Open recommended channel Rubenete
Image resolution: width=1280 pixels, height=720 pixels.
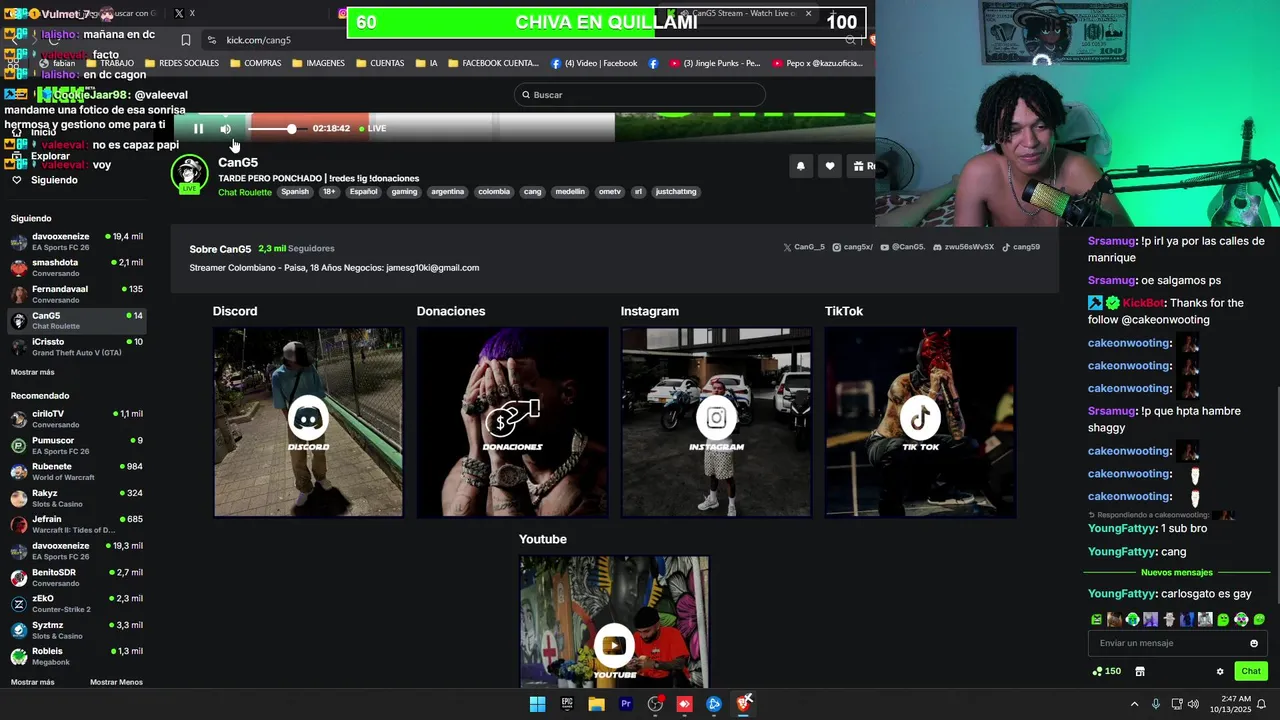pyautogui.click(x=77, y=471)
